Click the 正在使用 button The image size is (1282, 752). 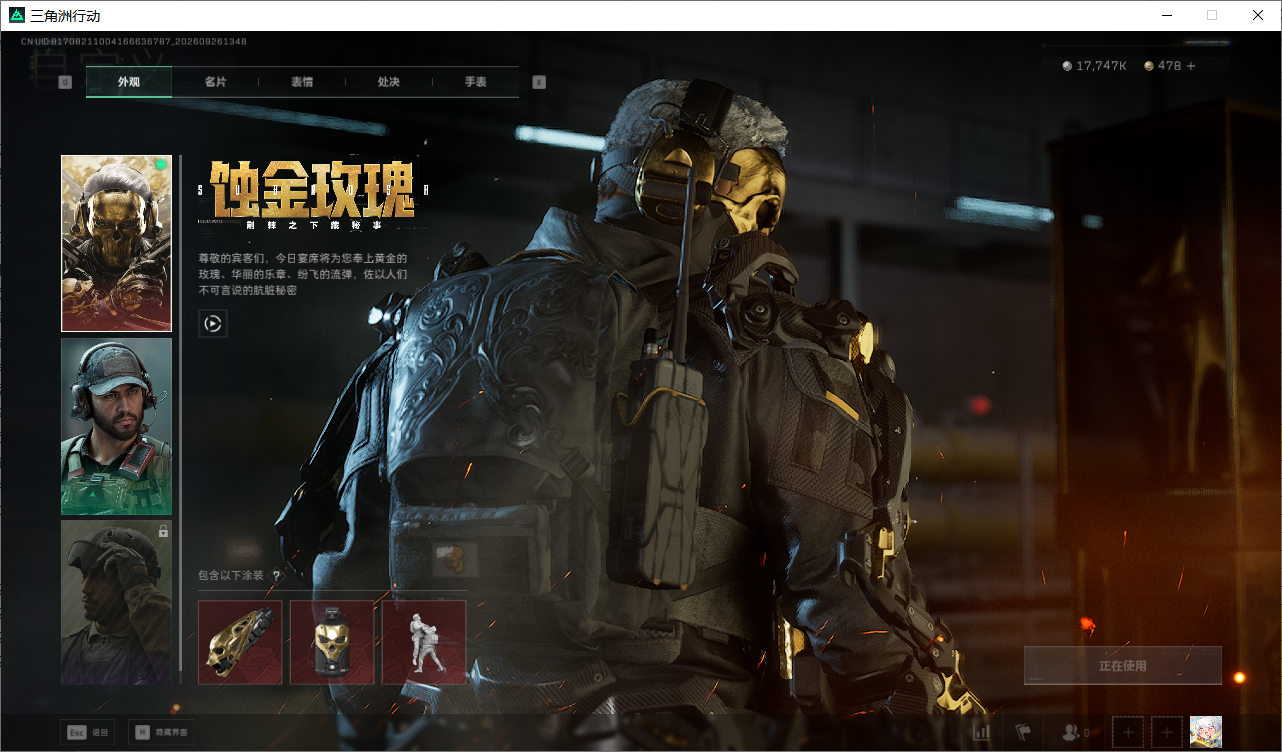coord(1123,666)
